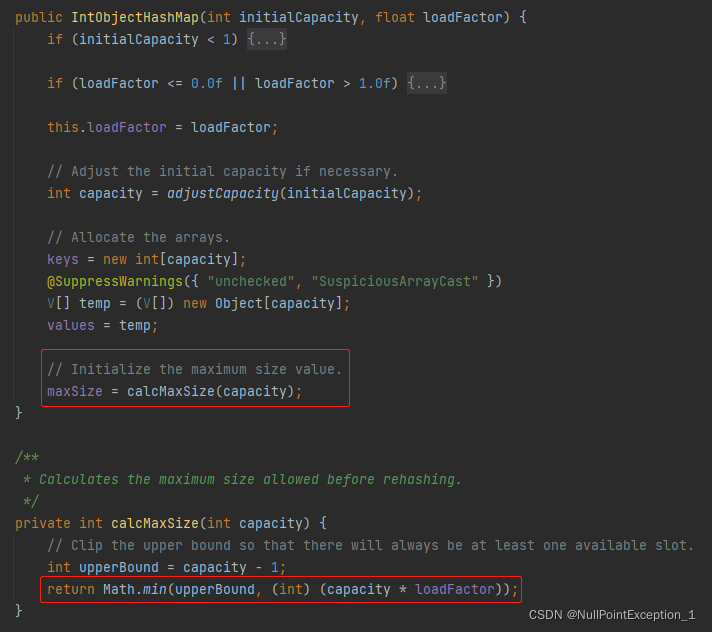Click the comment starting 'Clip the upper bound'

pos(371,545)
